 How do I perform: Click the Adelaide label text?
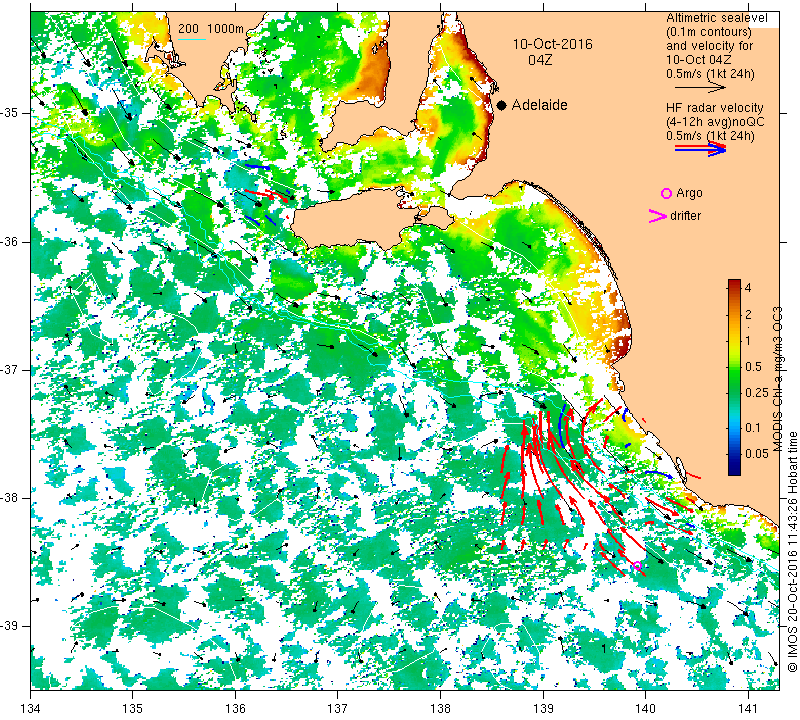[539, 105]
